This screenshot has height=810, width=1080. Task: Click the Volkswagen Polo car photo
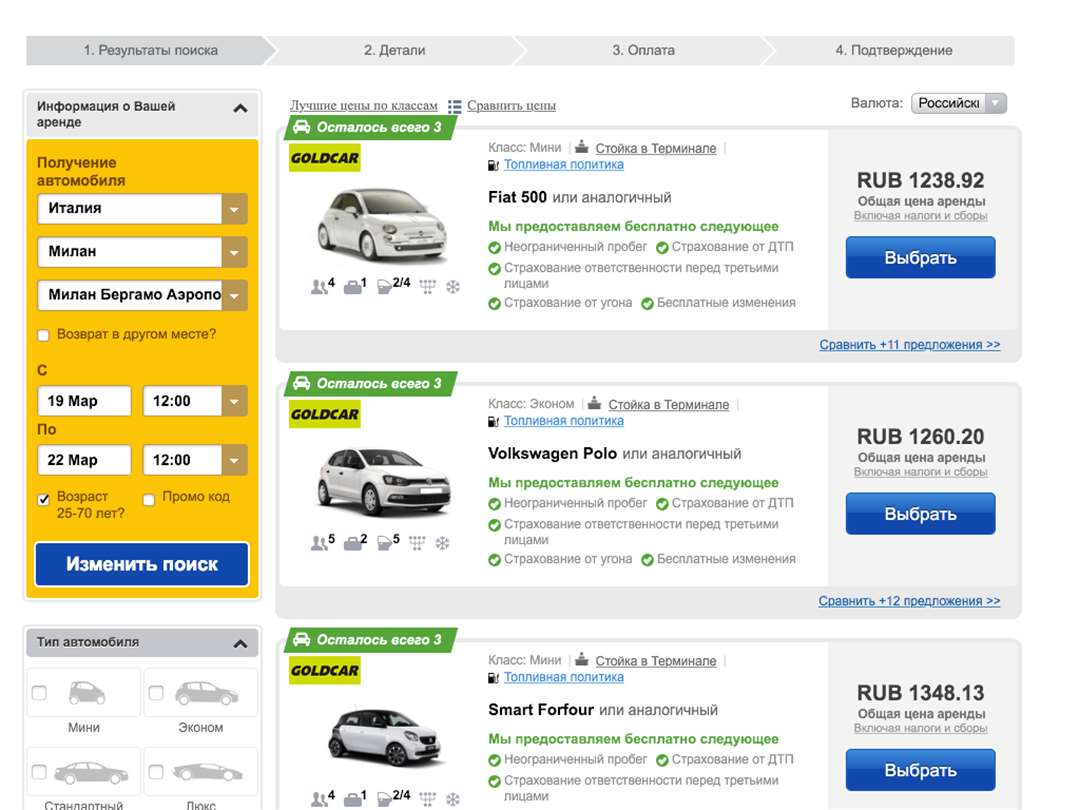click(383, 481)
